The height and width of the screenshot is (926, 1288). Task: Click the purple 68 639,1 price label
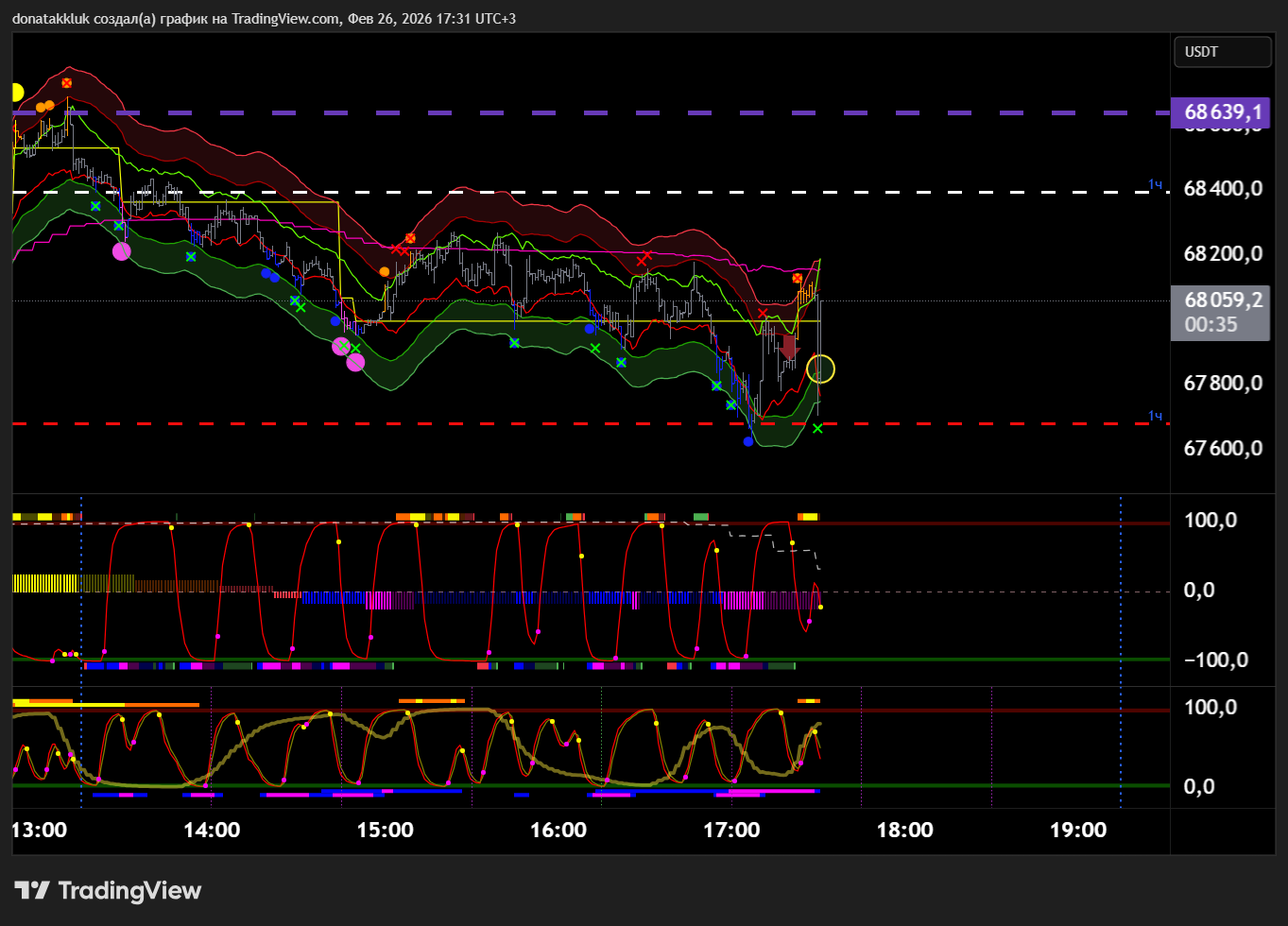[1221, 112]
